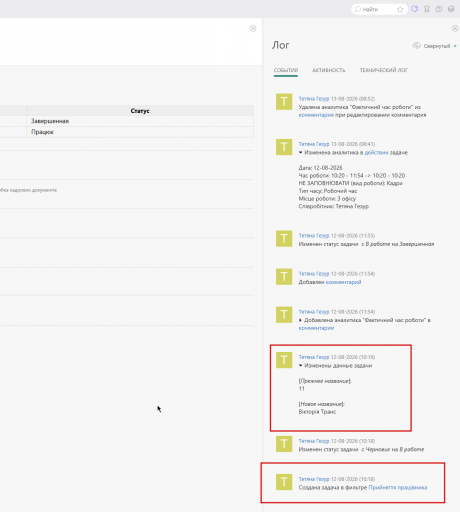The height and width of the screenshot is (512, 460).
Task: Open the Свернутый view dropdown
Action: [x=440, y=46]
